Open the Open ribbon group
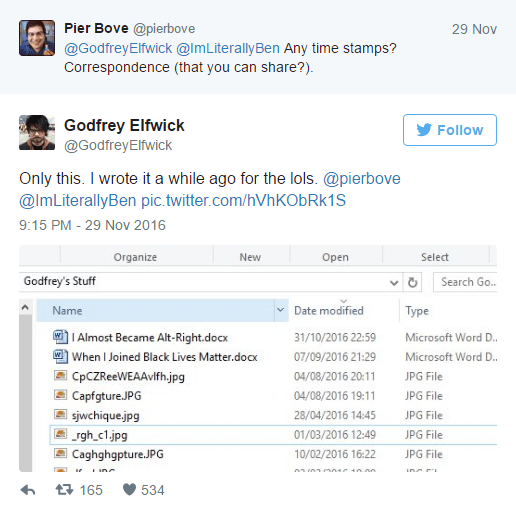Viewport: 516px width, 514px height. tap(335, 257)
